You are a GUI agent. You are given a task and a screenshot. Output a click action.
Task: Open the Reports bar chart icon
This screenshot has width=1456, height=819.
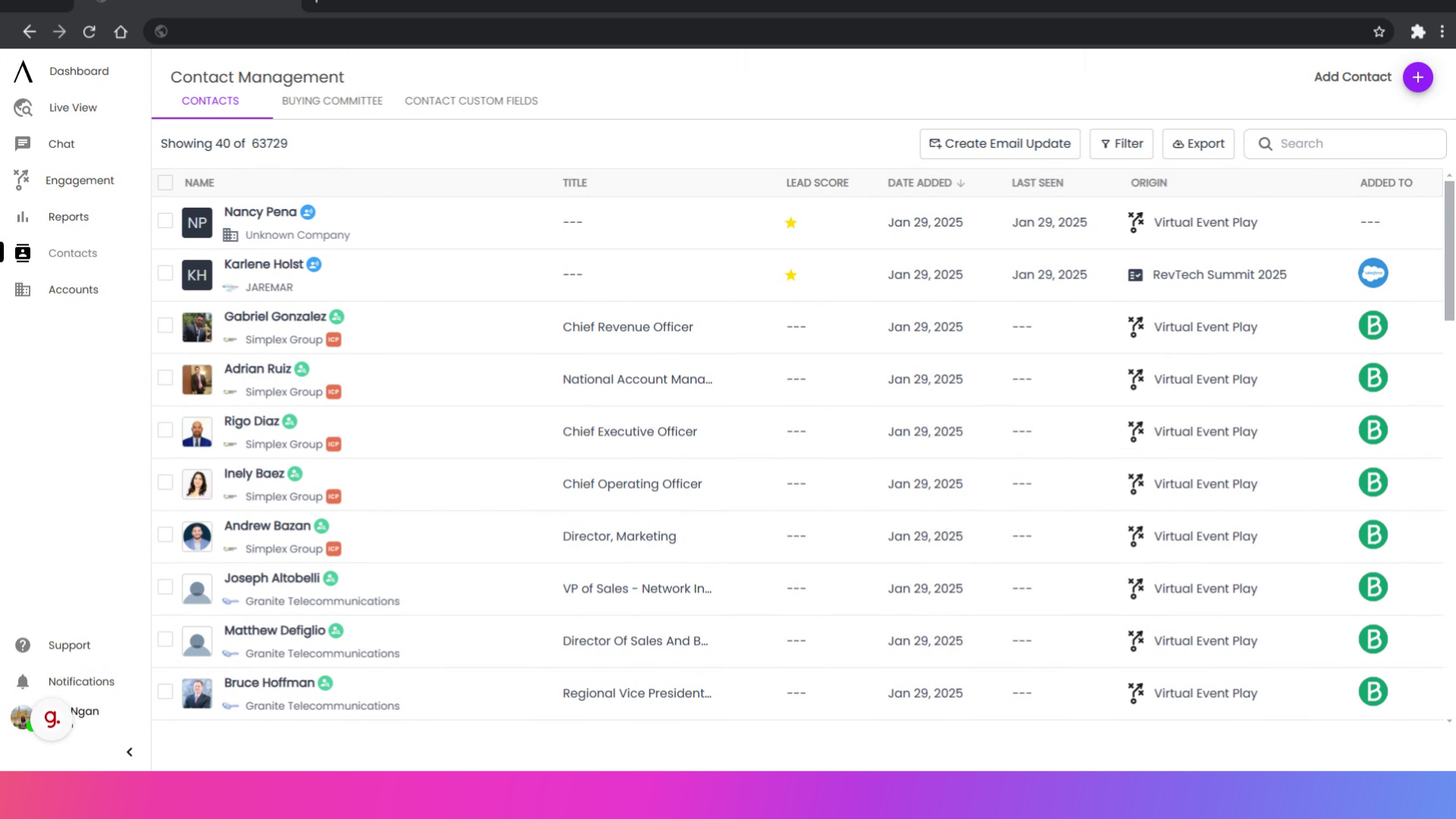[23, 217]
